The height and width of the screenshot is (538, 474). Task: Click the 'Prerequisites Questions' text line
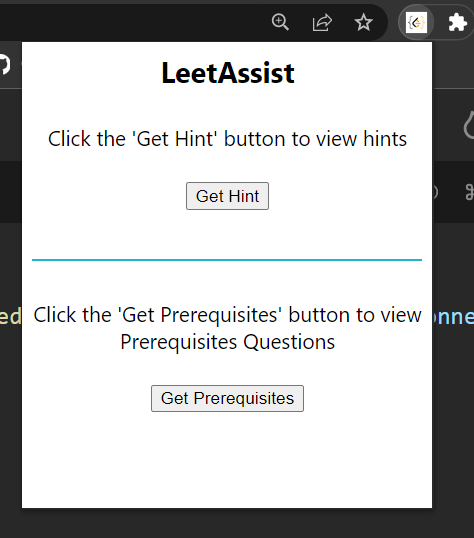[x=227, y=342]
